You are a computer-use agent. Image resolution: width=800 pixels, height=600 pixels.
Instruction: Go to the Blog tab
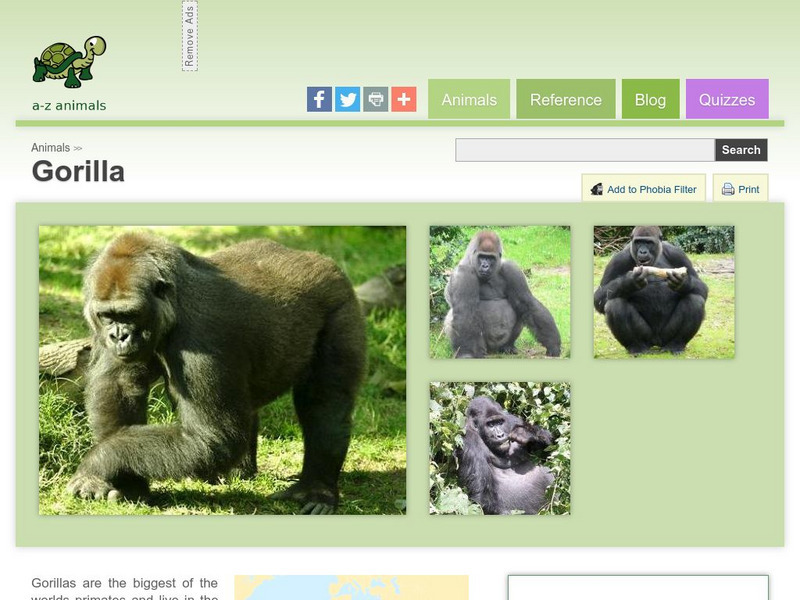point(651,99)
